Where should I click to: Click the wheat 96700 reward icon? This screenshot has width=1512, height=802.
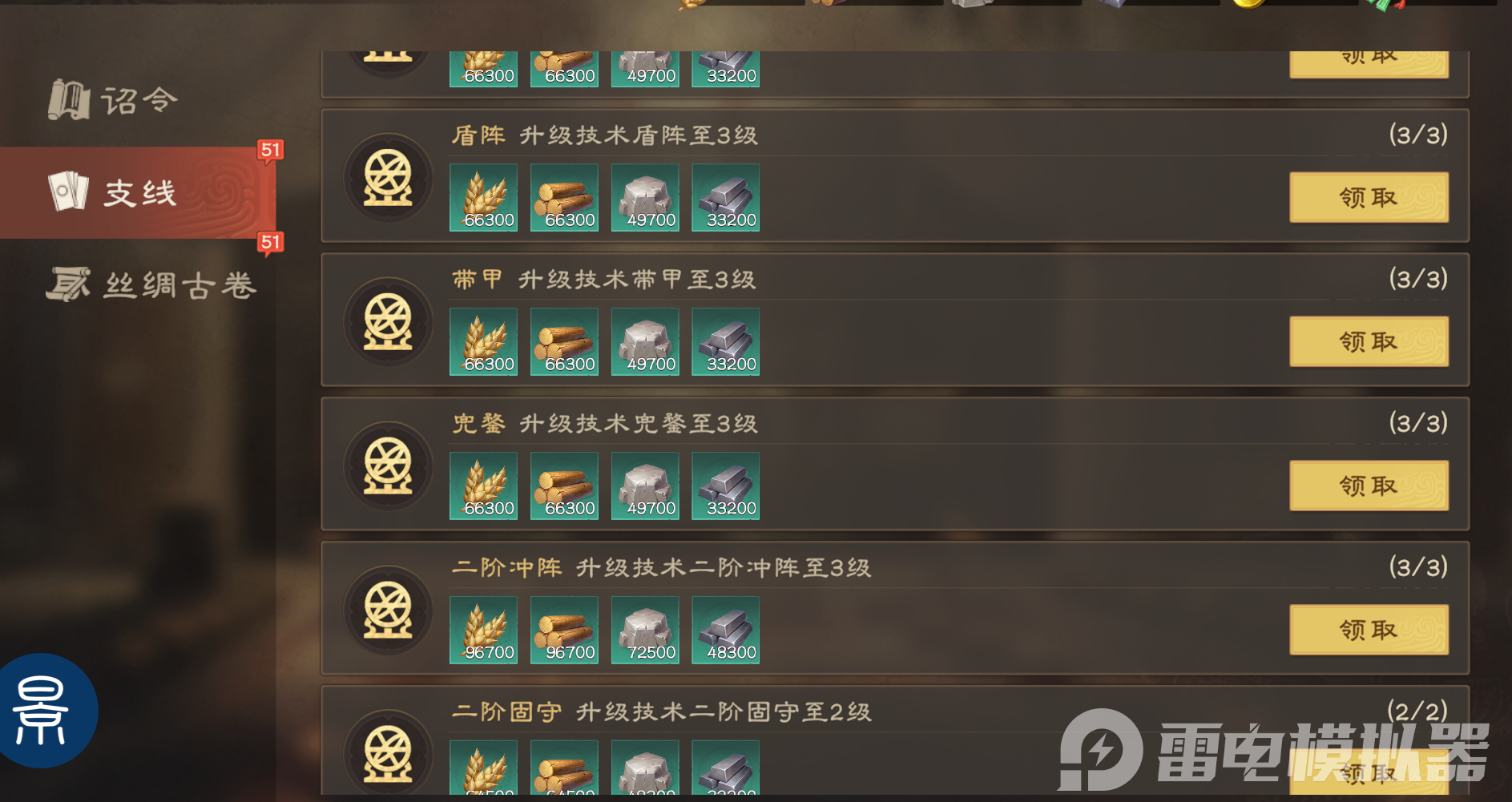[x=483, y=631]
